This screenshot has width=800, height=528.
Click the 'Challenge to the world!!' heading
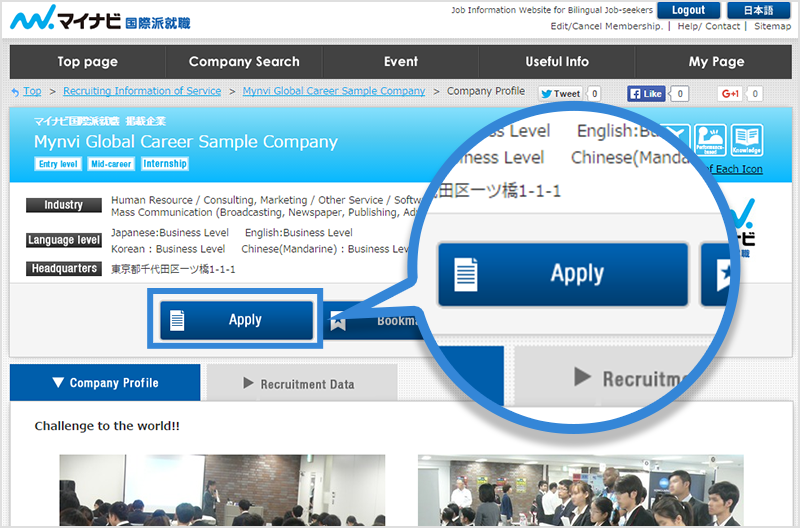(107, 426)
